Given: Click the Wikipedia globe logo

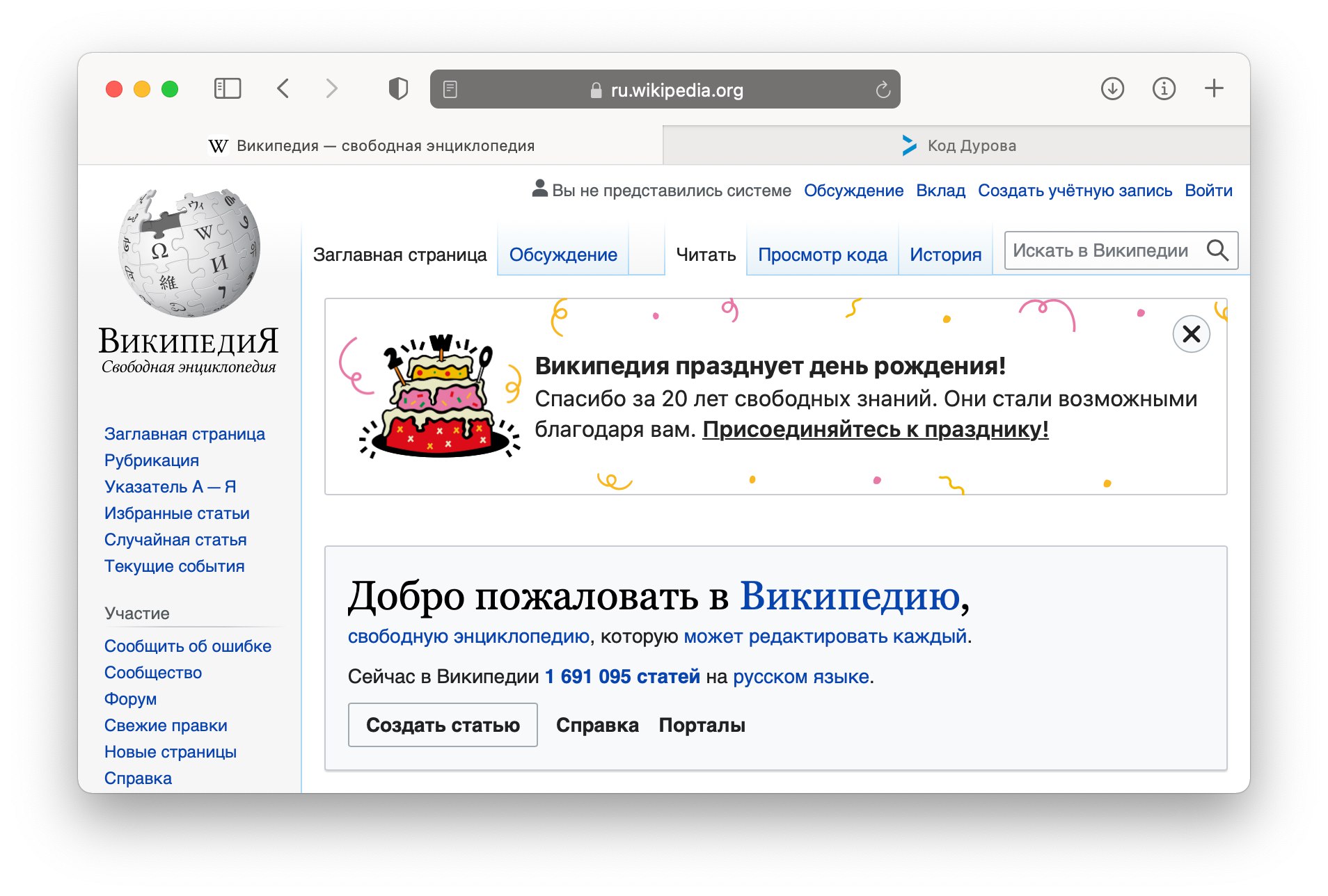Looking at the screenshot, I should [189, 252].
